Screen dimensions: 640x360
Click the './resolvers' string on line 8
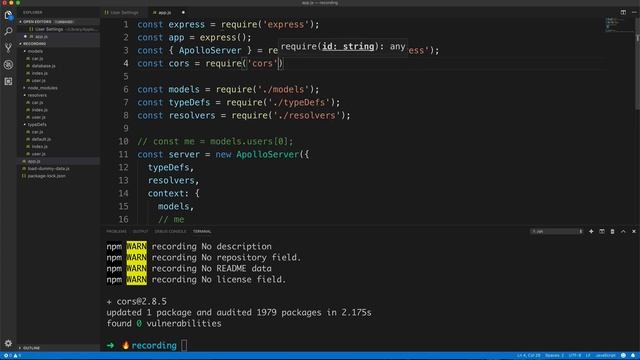click(307, 115)
